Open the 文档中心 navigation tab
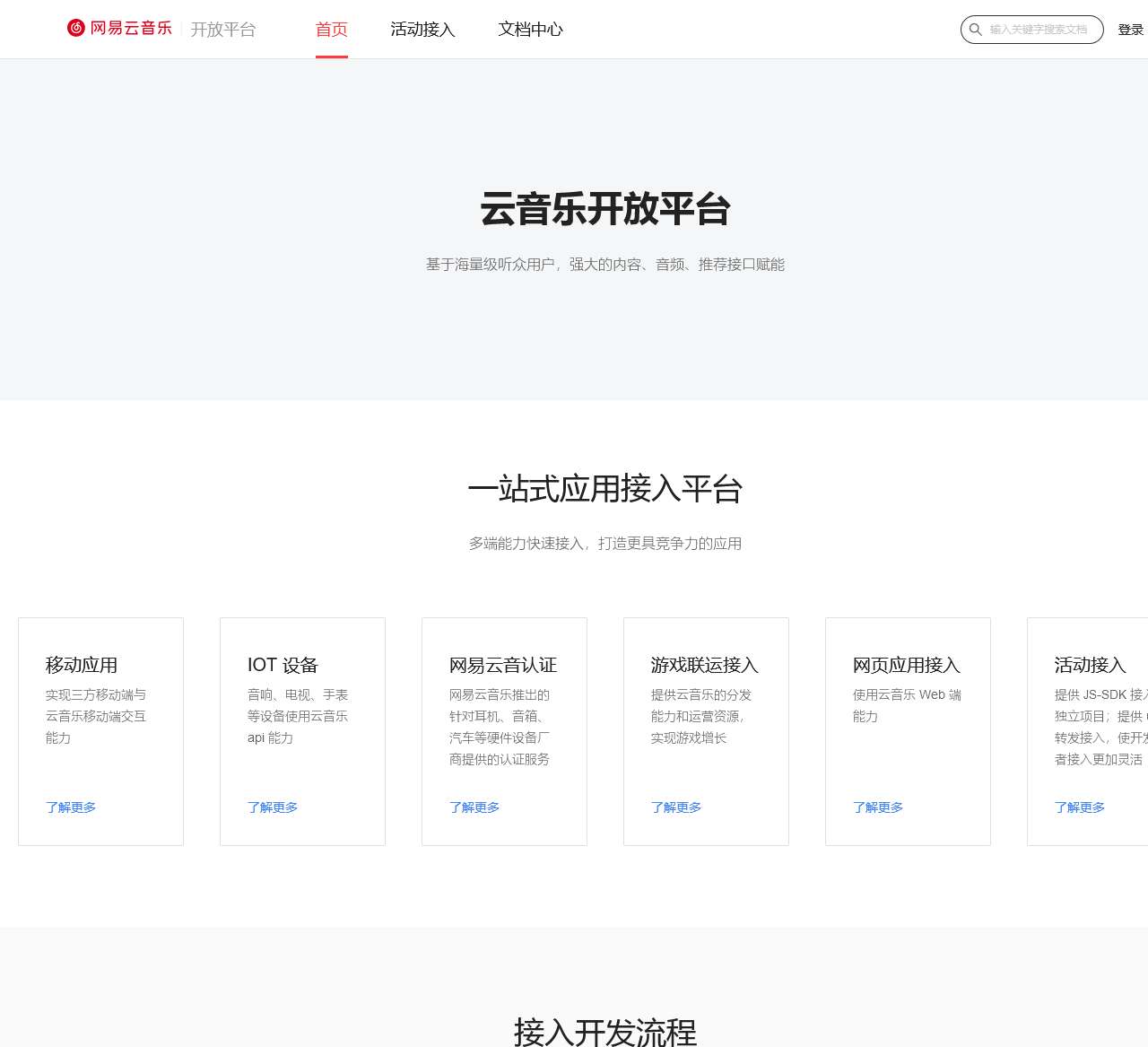 (x=530, y=30)
